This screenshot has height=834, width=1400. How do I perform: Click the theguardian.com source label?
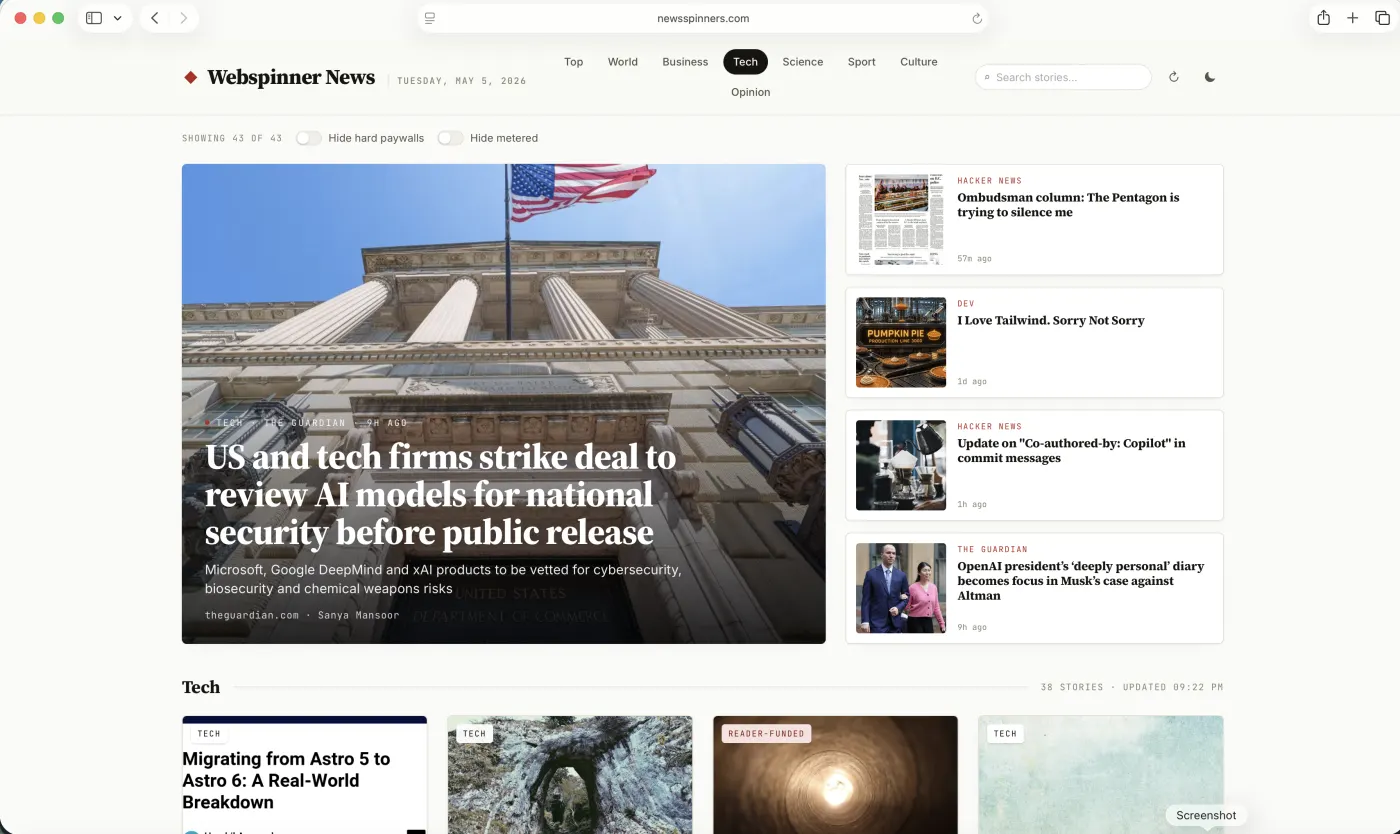(252, 615)
